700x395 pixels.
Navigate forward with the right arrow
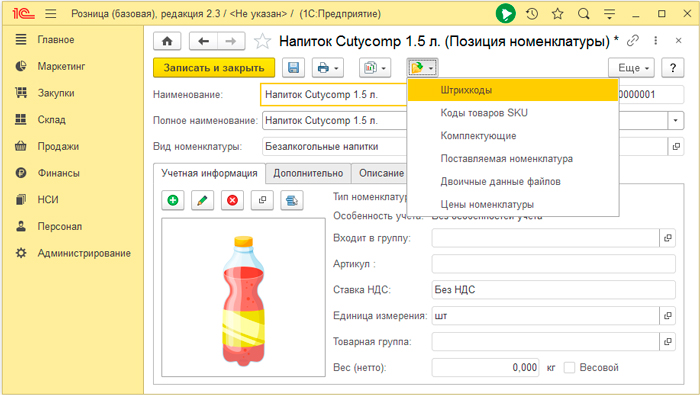(x=231, y=42)
